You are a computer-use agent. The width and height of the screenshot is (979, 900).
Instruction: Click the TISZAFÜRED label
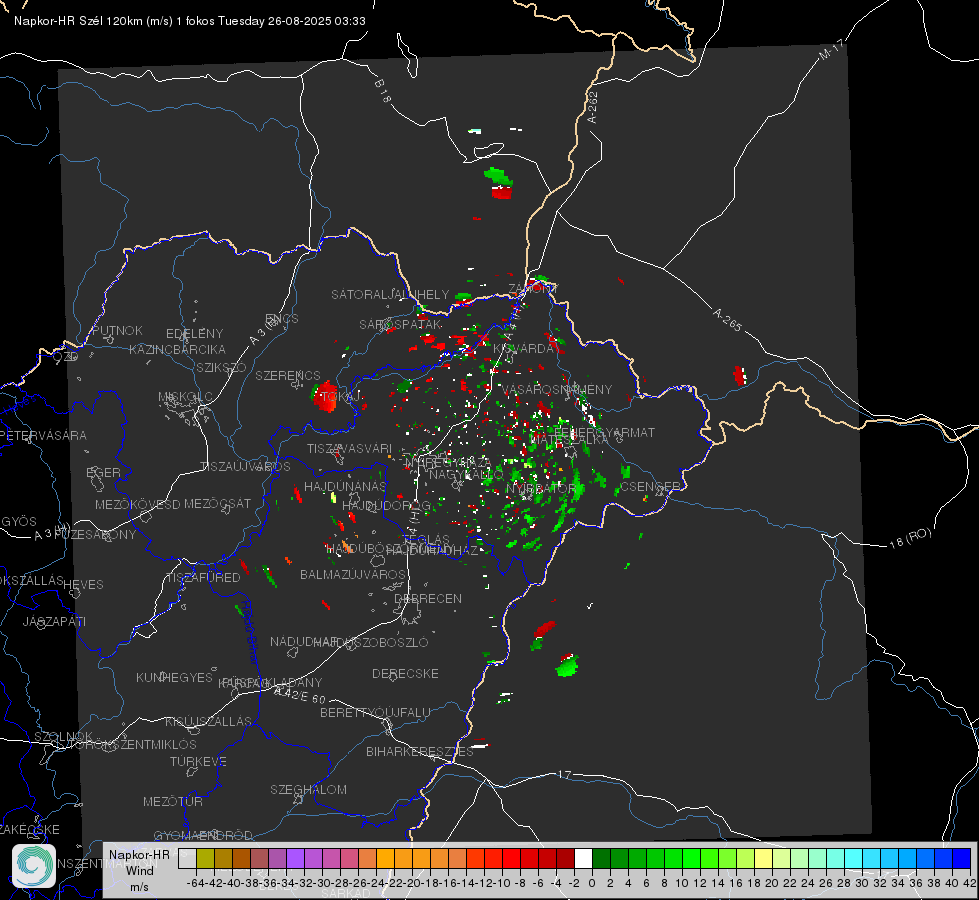click(x=203, y=578)
